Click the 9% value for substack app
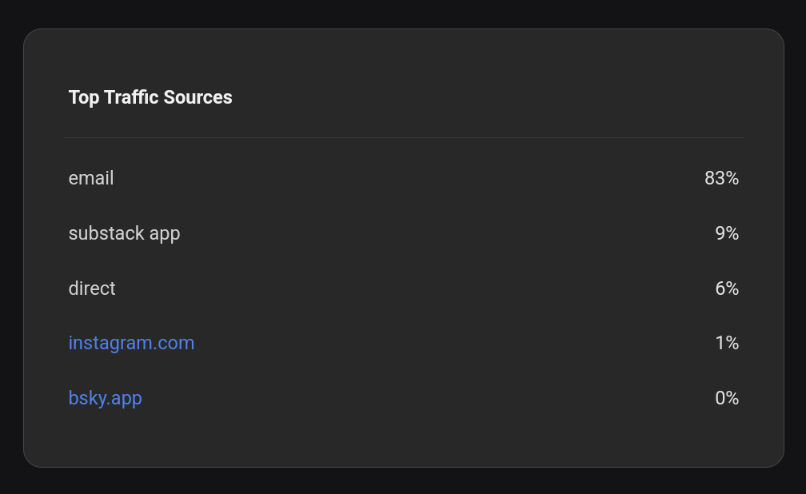Screen dimensions: 806x494 (x=726, y=233)
